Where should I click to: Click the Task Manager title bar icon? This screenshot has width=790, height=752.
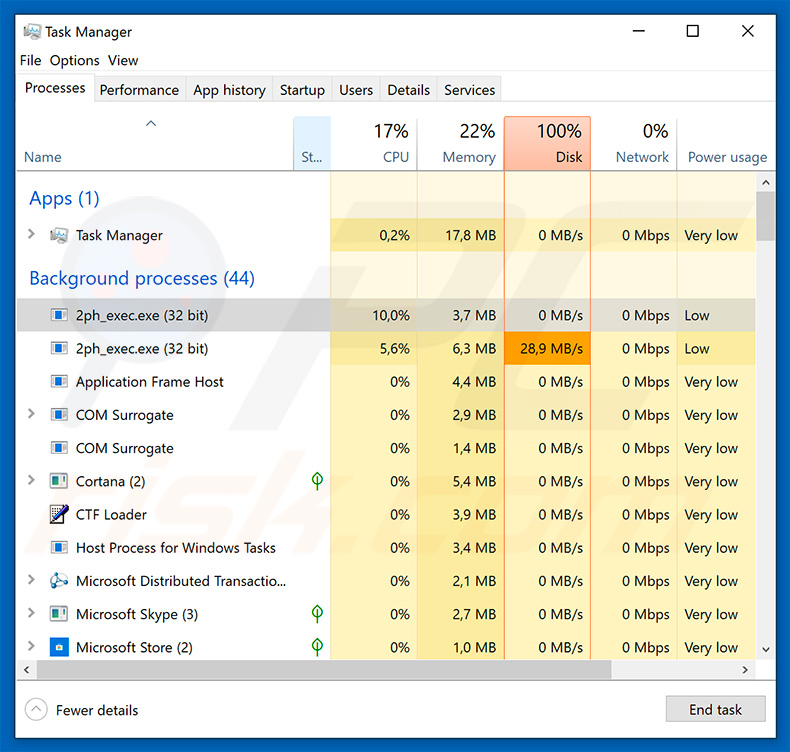click(x=32, y=32)
